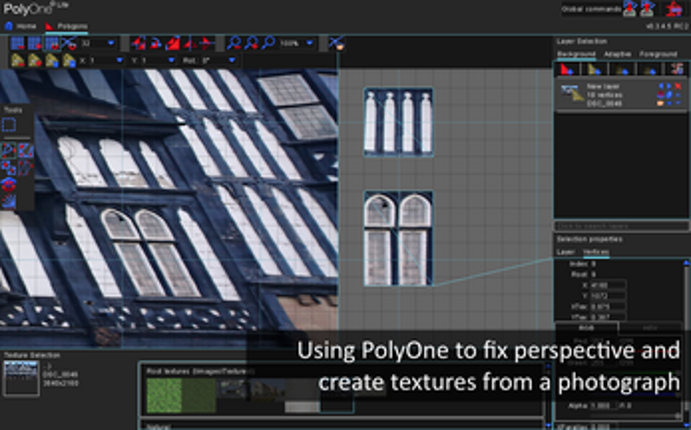Switch to Layer tab in Selection properties

coord(565,252)
